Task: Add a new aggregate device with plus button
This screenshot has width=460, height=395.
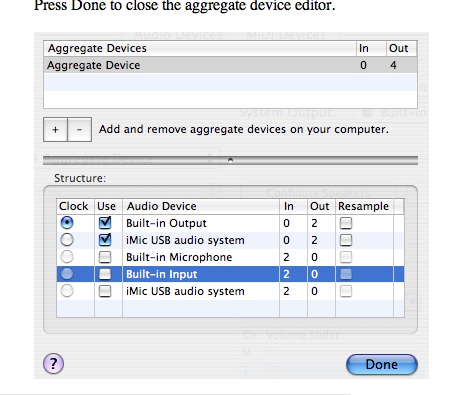Action: 55,129
